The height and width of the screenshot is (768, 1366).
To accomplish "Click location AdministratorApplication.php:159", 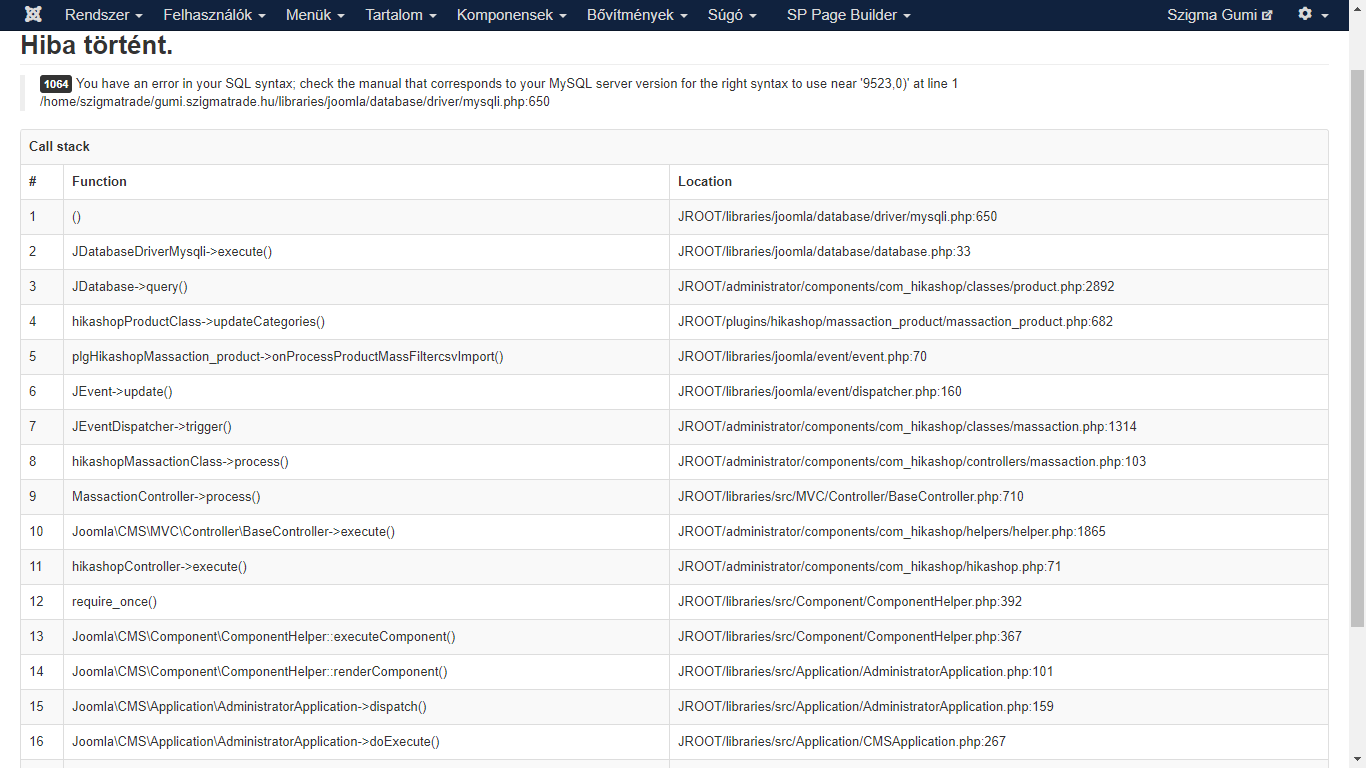I will 866,706.
